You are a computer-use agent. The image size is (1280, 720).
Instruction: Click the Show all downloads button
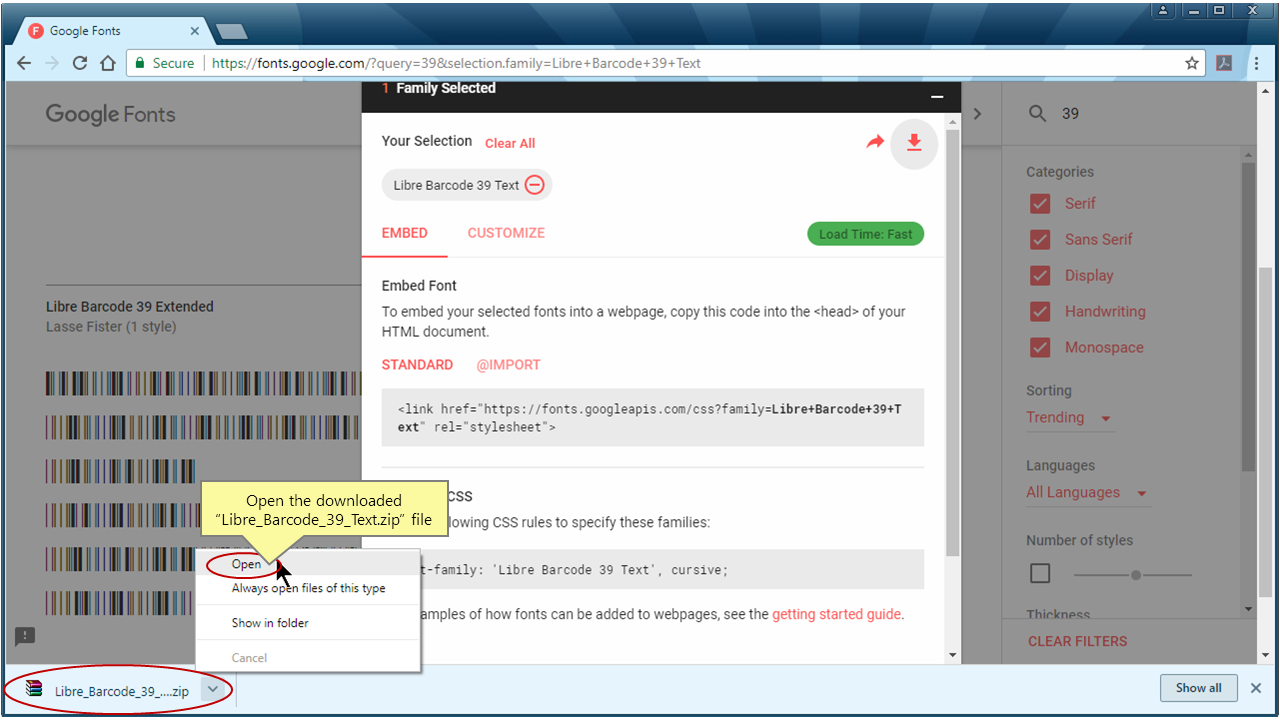(1198, 688)
